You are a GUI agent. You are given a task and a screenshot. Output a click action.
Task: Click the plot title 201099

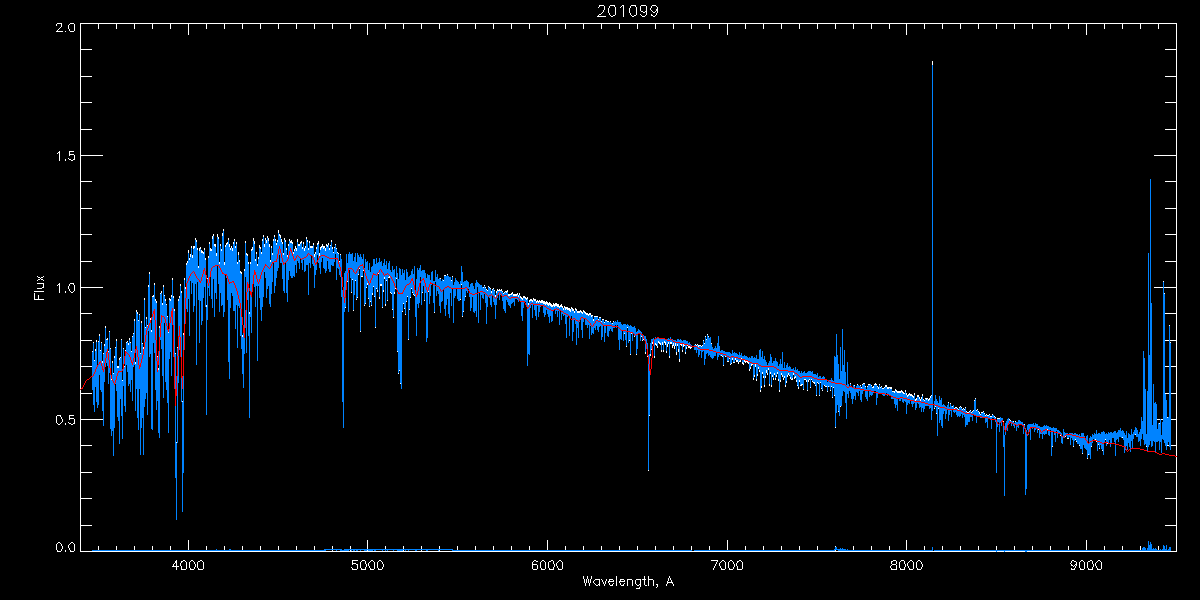628,11
